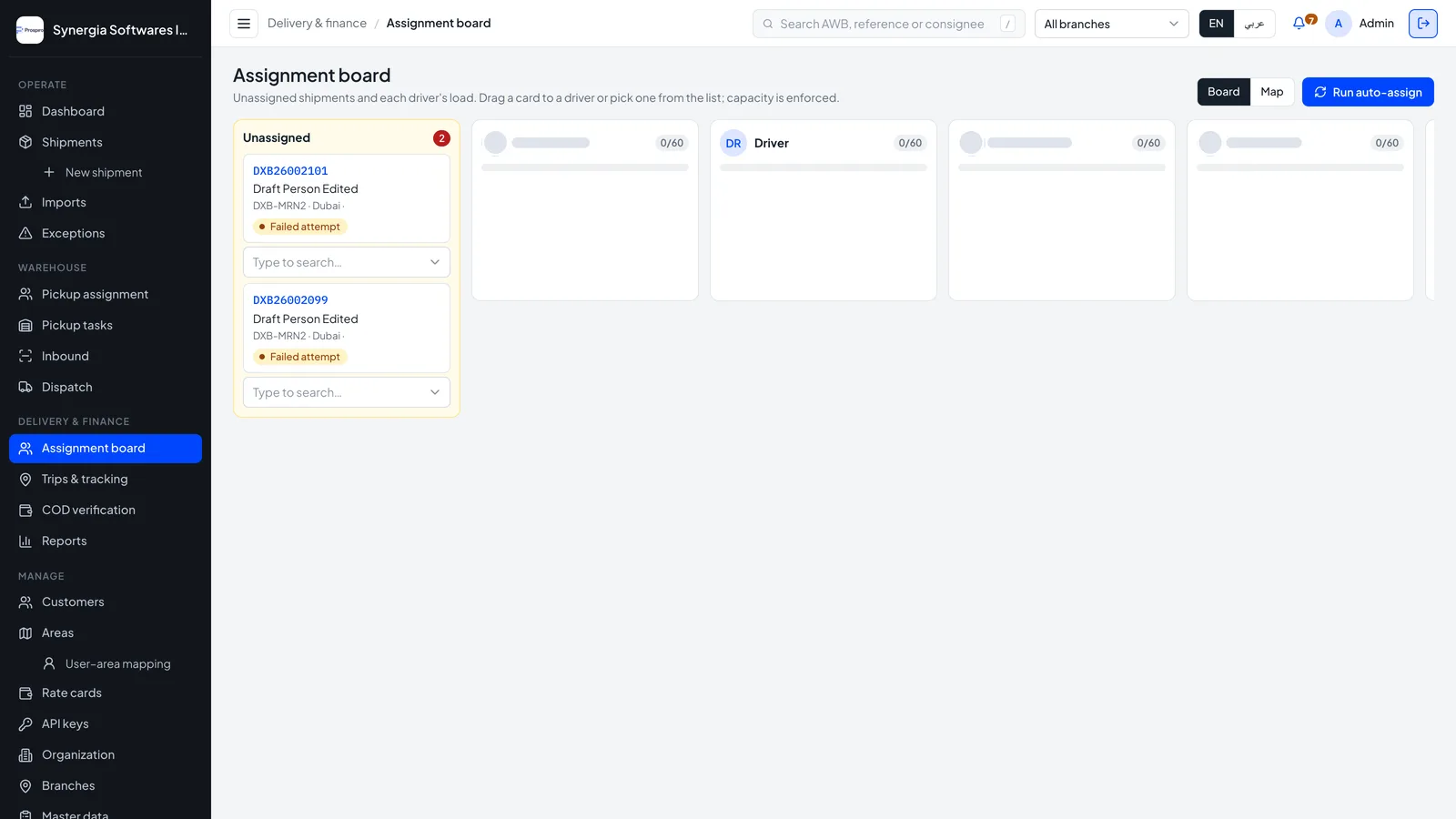Open Trips & tracking
The width and height of the screenshot is (1456, 819).
click(x=106, y=479)
